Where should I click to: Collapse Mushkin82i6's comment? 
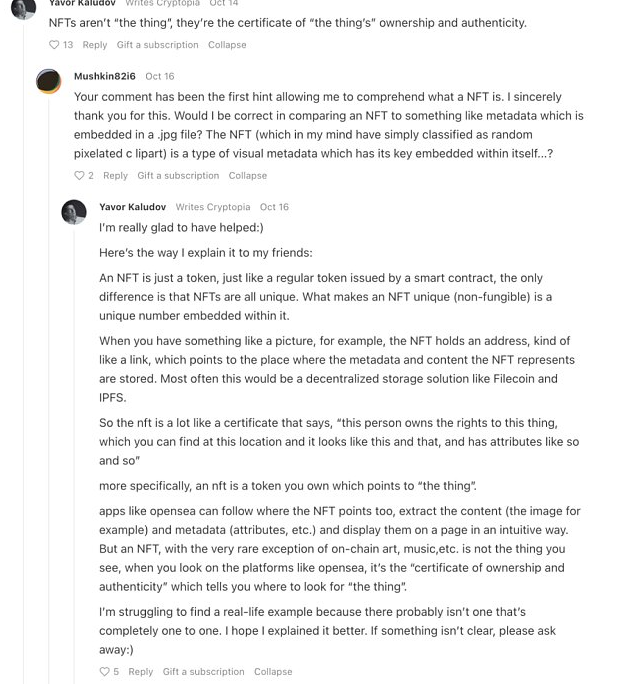[x=247, y=176]
